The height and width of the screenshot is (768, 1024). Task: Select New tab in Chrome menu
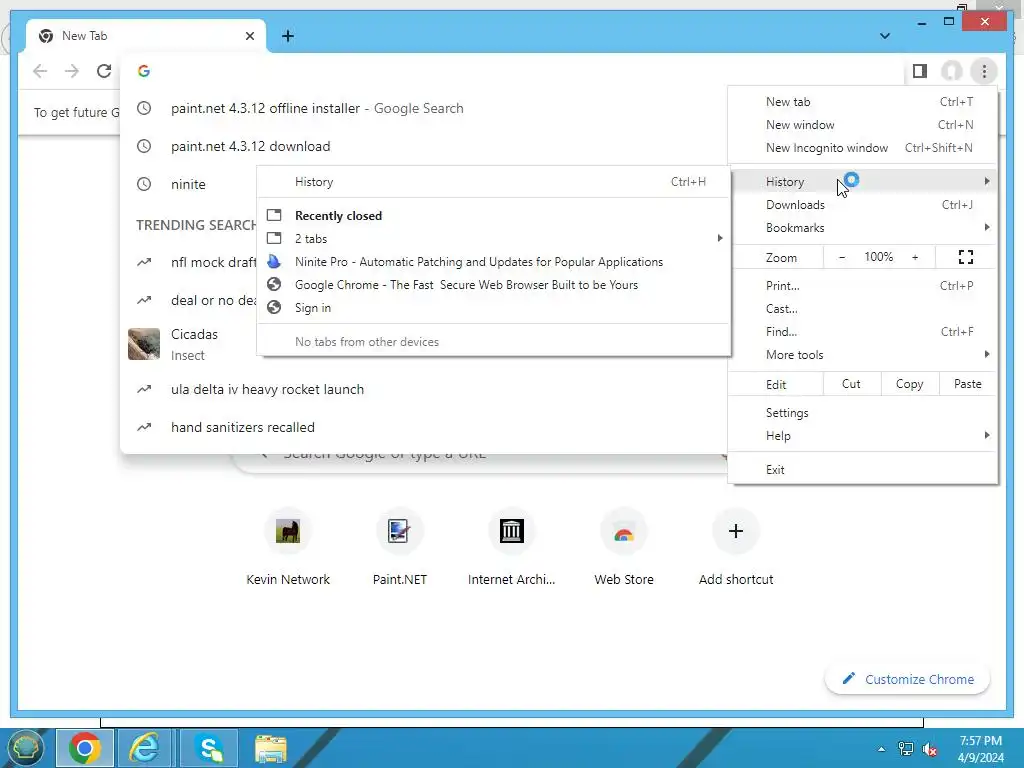(863, 102)
